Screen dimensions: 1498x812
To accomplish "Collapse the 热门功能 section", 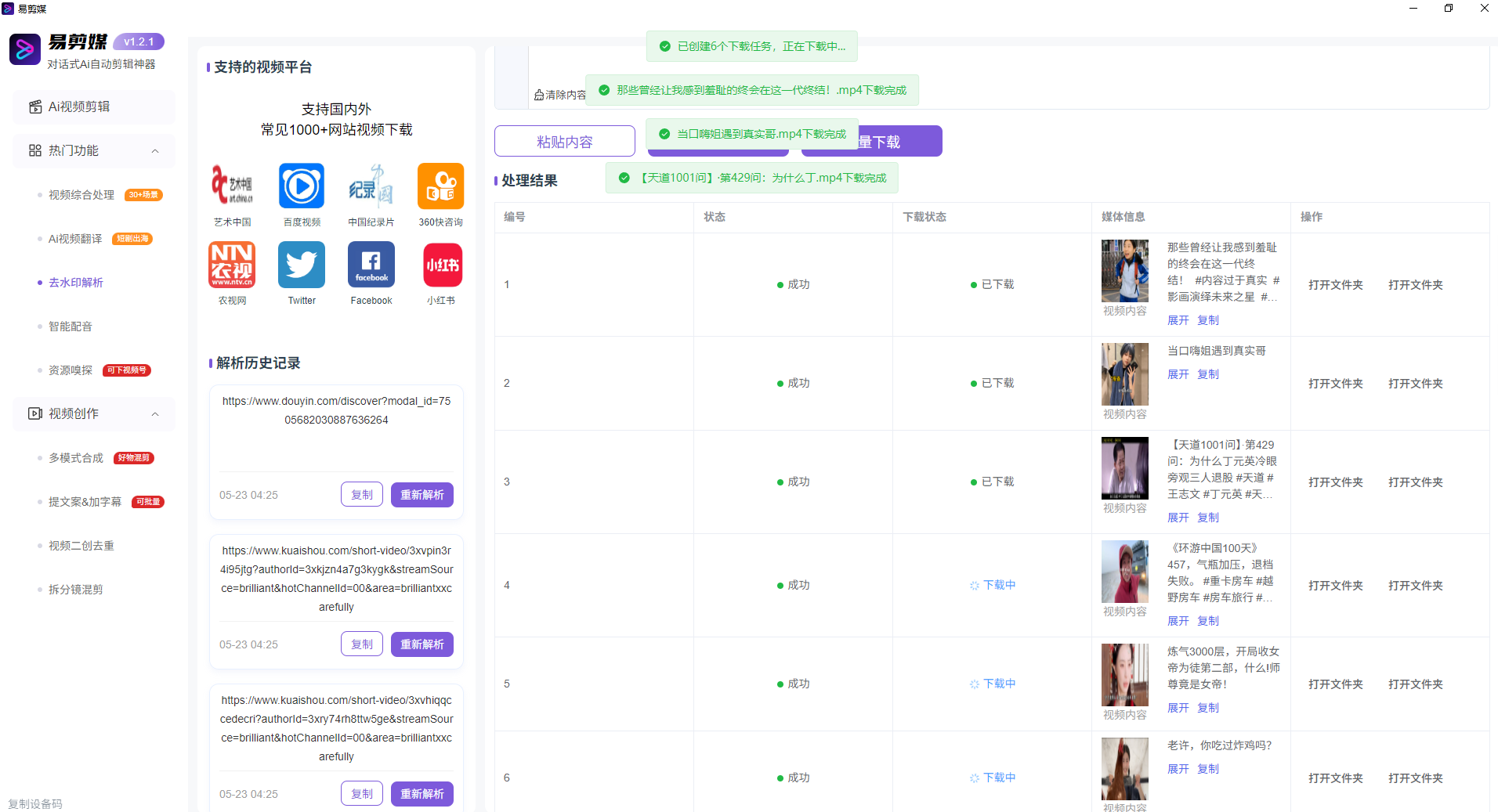I will pyautogui.click(x=155, y=151).
